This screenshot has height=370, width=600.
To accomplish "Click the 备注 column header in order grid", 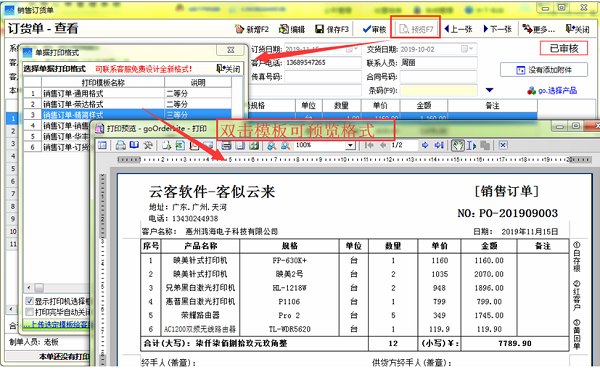I will coord(492,106).
